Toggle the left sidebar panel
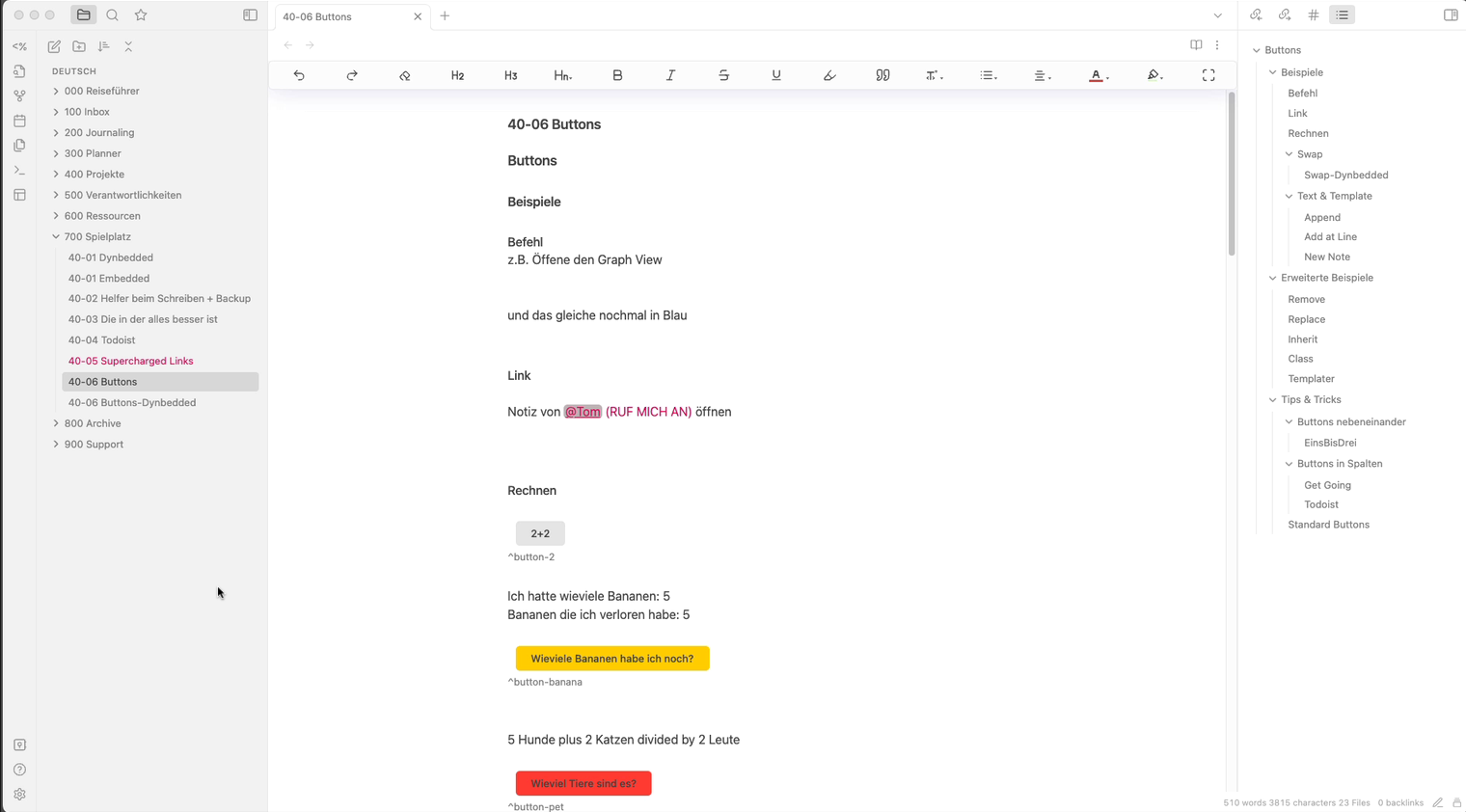The height and width of the screenshot is (812, 1466). coord(250,15)
